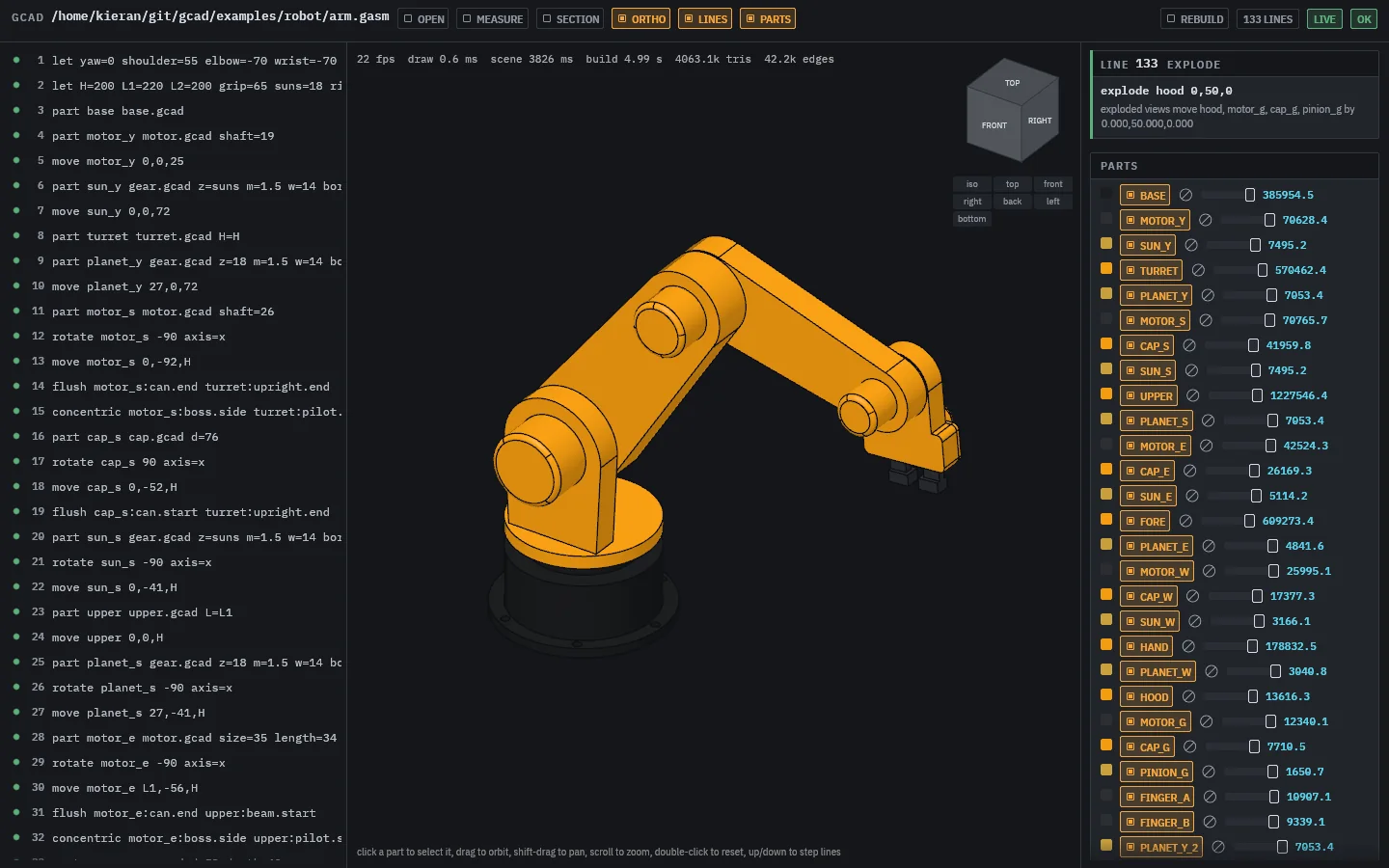Select the back view preset button

coord(1012,202)
